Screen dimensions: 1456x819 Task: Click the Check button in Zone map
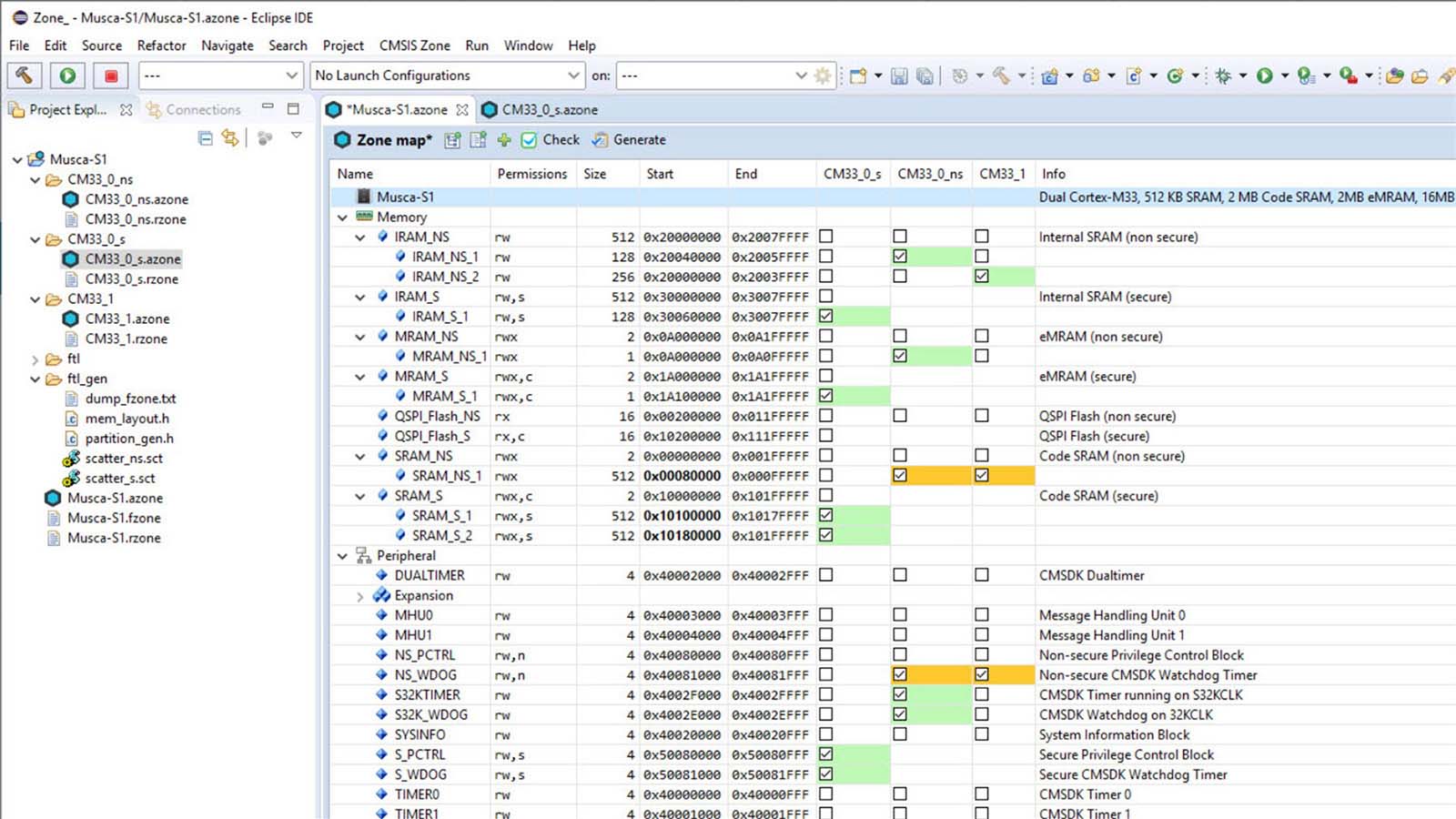pyautogui.click(x=551, y=140)
